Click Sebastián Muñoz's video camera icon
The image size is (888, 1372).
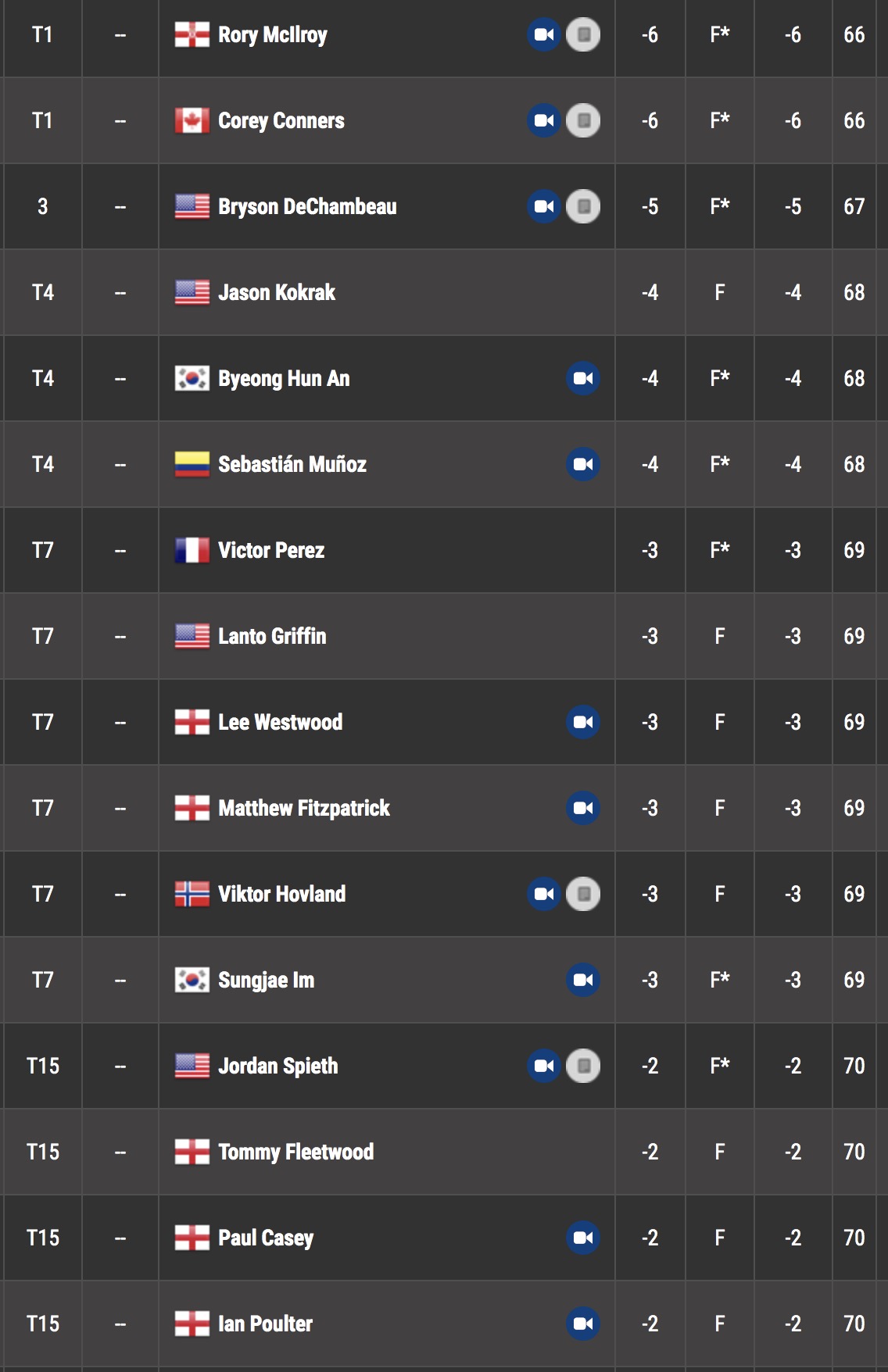point(583,464)
